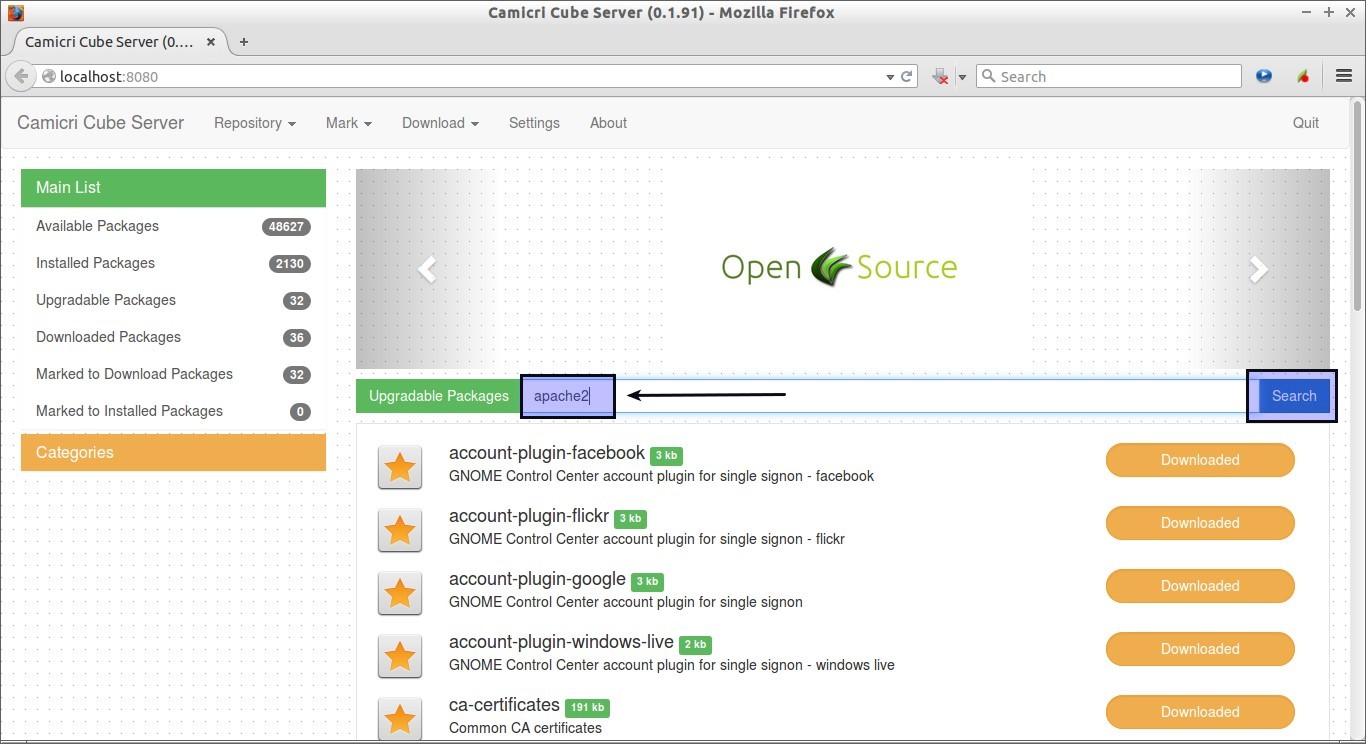The width and height of the screenshot is (1366, 744).
Task: Select Available Packages in Main List
Action: coord(173,226)
